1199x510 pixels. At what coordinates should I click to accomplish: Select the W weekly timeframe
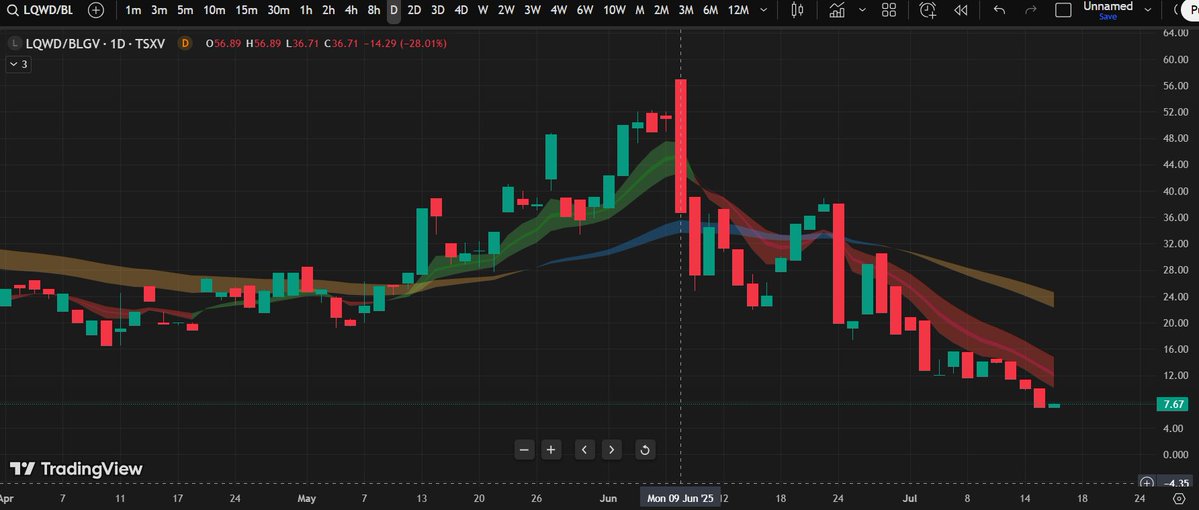[483, 10]
